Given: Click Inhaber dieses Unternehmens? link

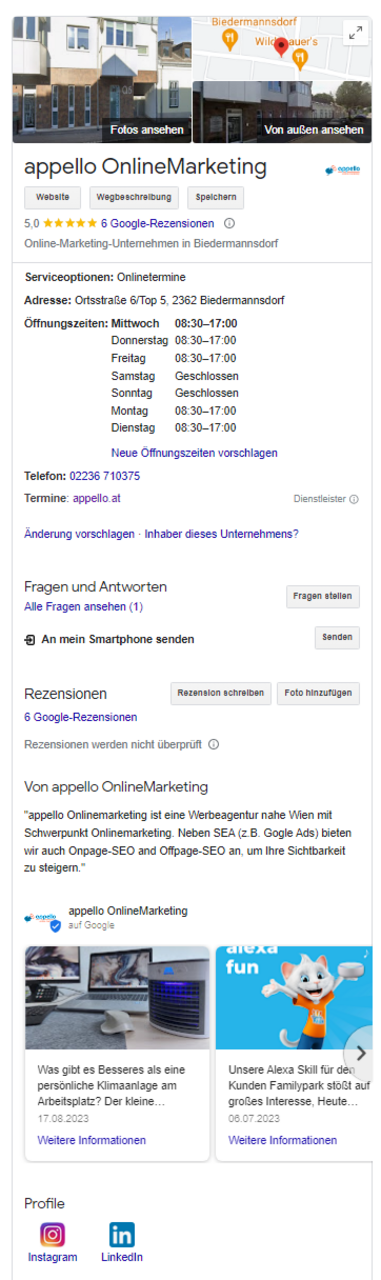Looking at the screenshot, I should click(x=221, y=534).
